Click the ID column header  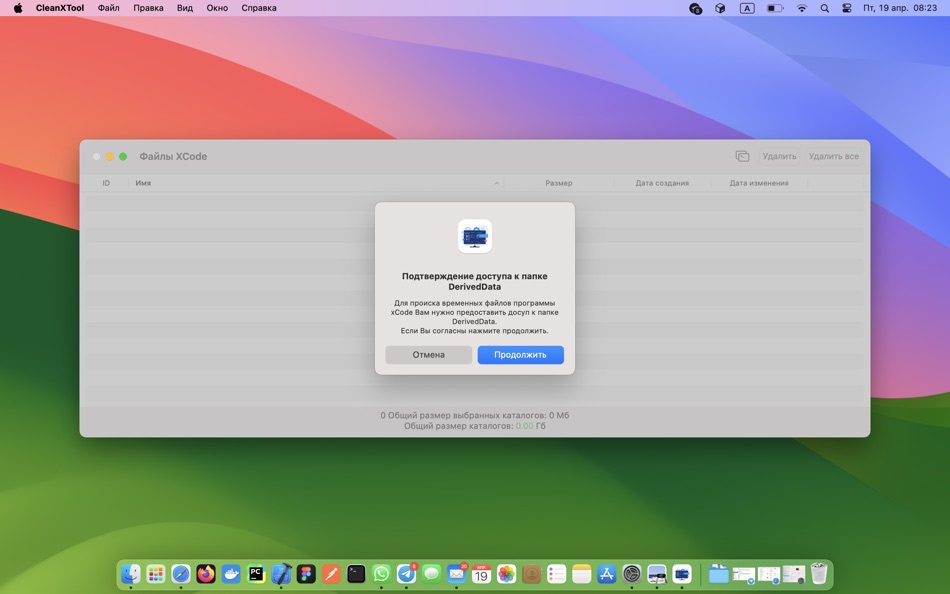(106, 183)
